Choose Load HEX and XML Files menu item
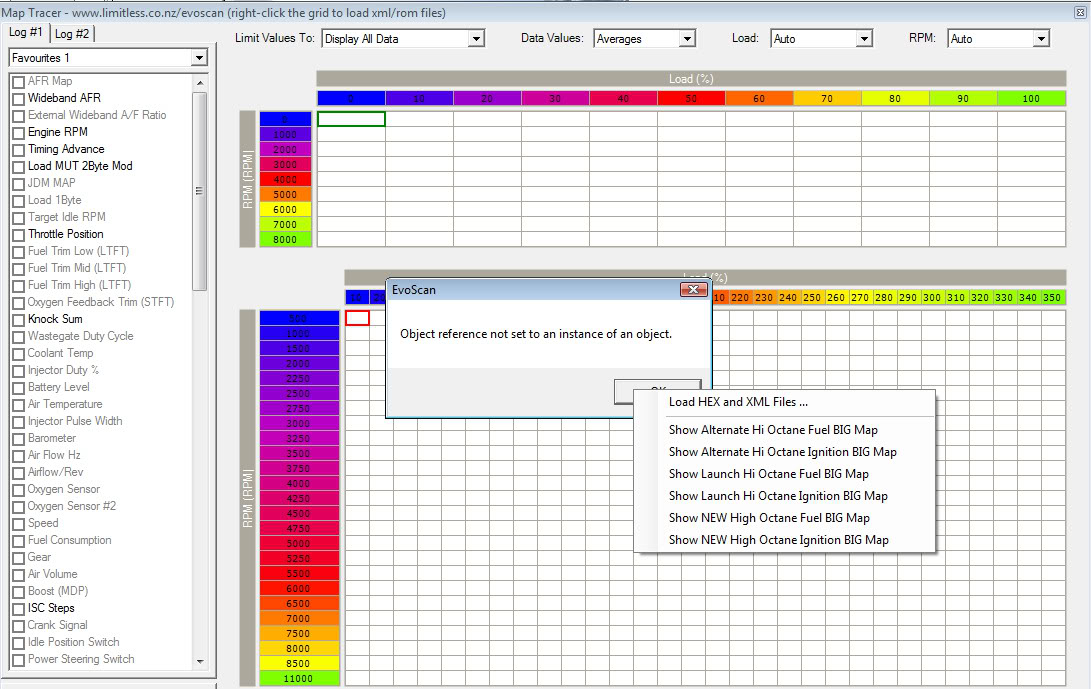The height and width of the screenshot is (689, 1091). [738, 402]
